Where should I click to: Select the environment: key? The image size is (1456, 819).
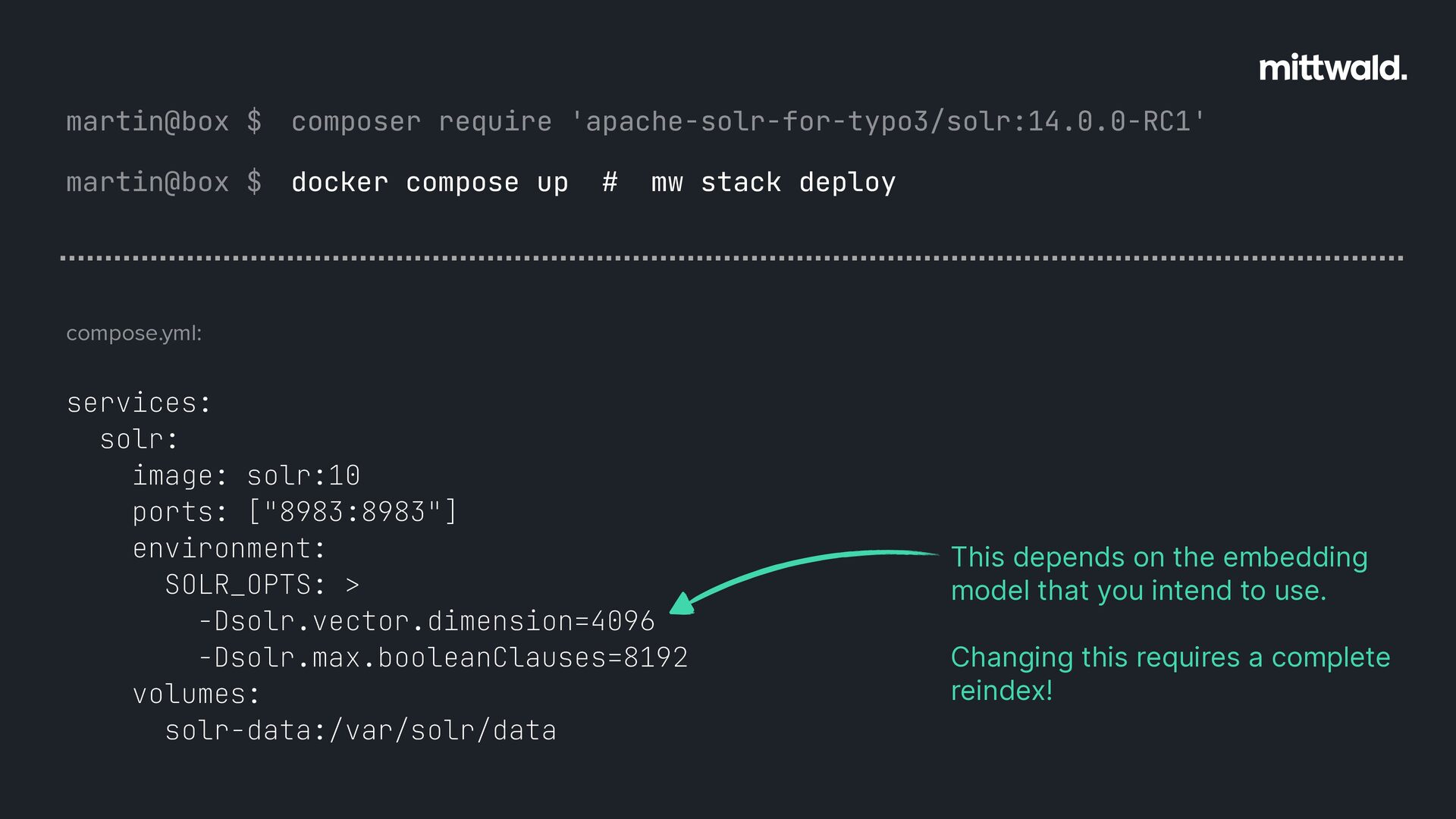point(229,548)
